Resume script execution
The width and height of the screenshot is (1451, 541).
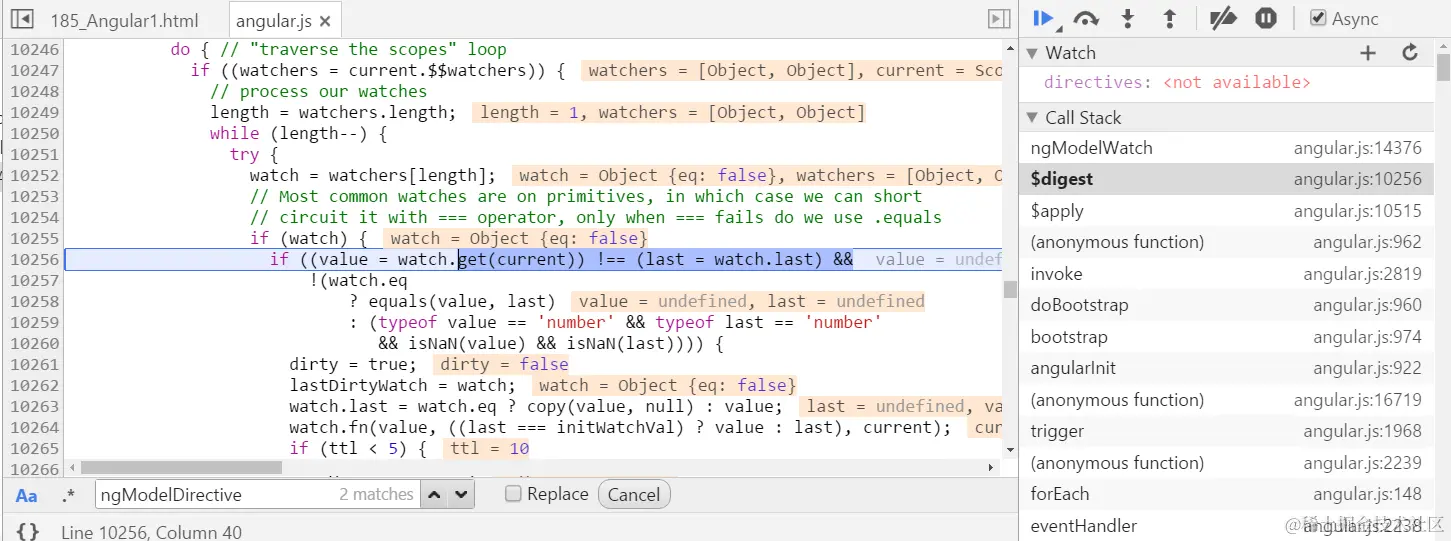(1043, 18)
